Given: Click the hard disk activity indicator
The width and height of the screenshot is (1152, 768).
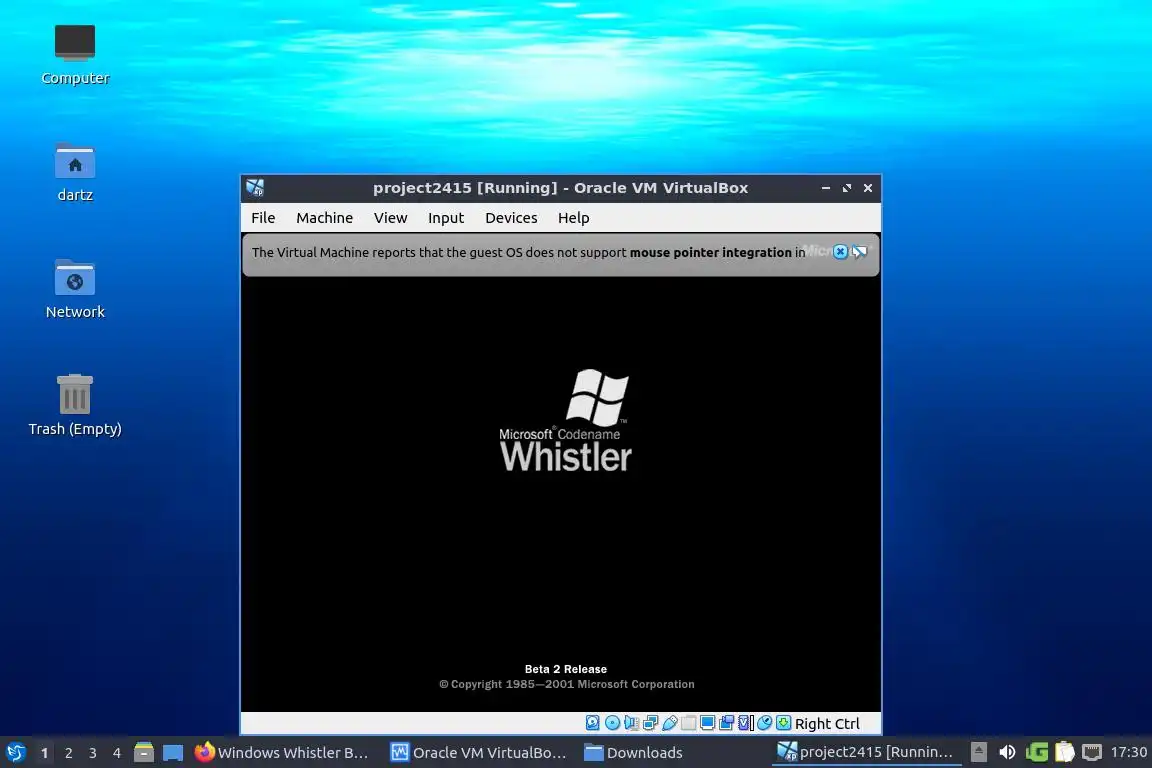Looking at the screenshot, I should 593,723.
